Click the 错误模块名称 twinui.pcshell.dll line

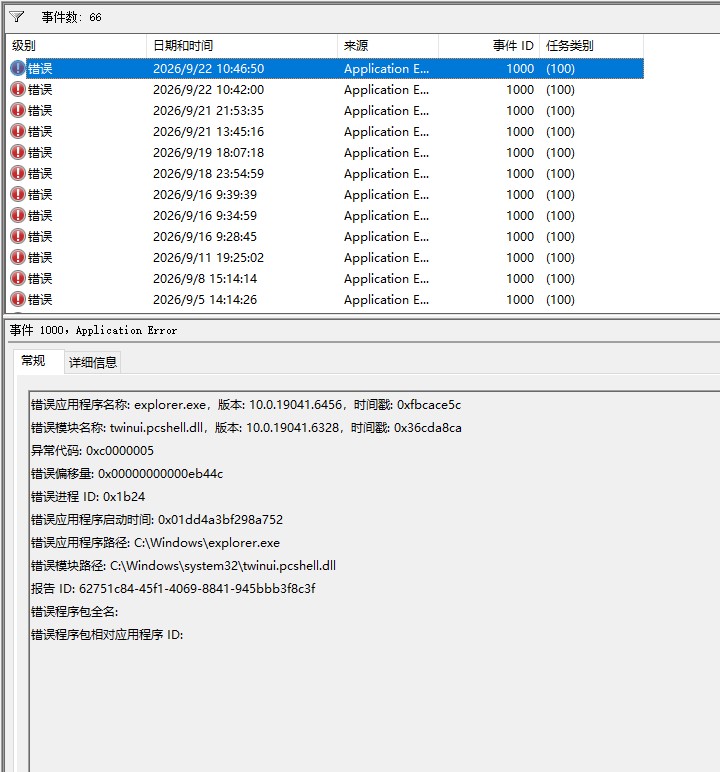tap(246, 427)
